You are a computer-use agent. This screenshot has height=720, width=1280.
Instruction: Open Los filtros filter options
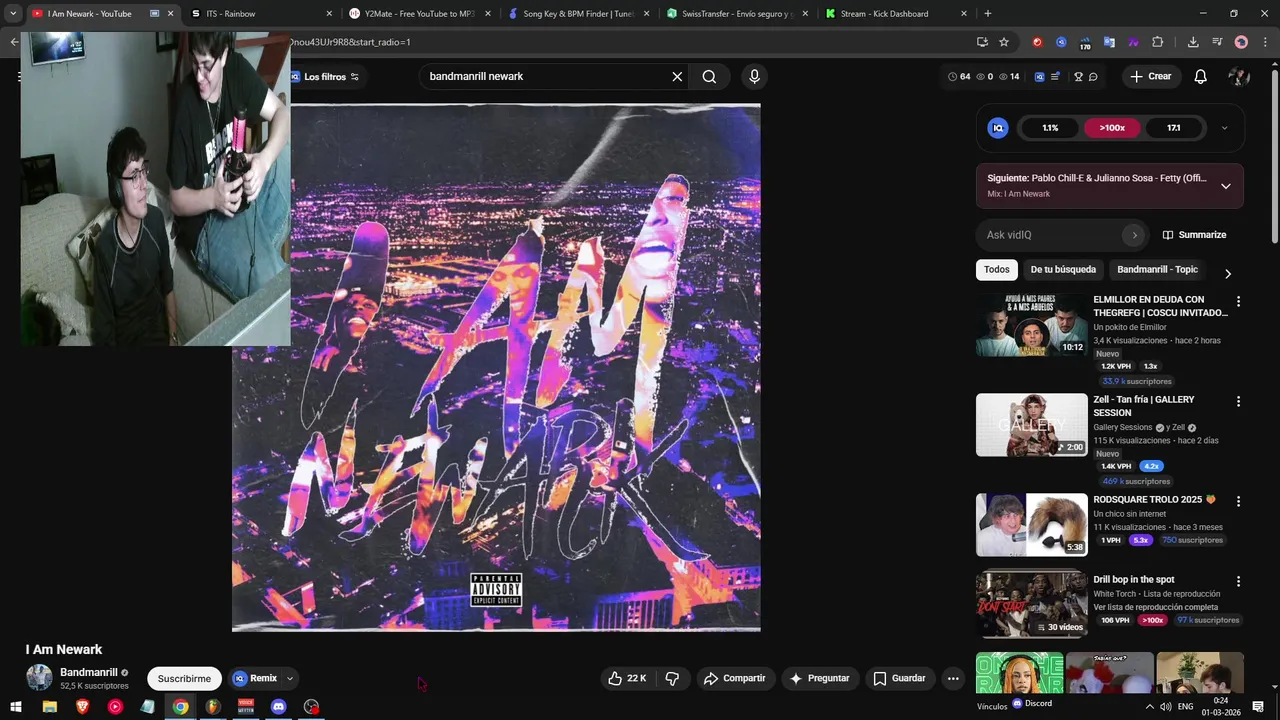point(325,77)
